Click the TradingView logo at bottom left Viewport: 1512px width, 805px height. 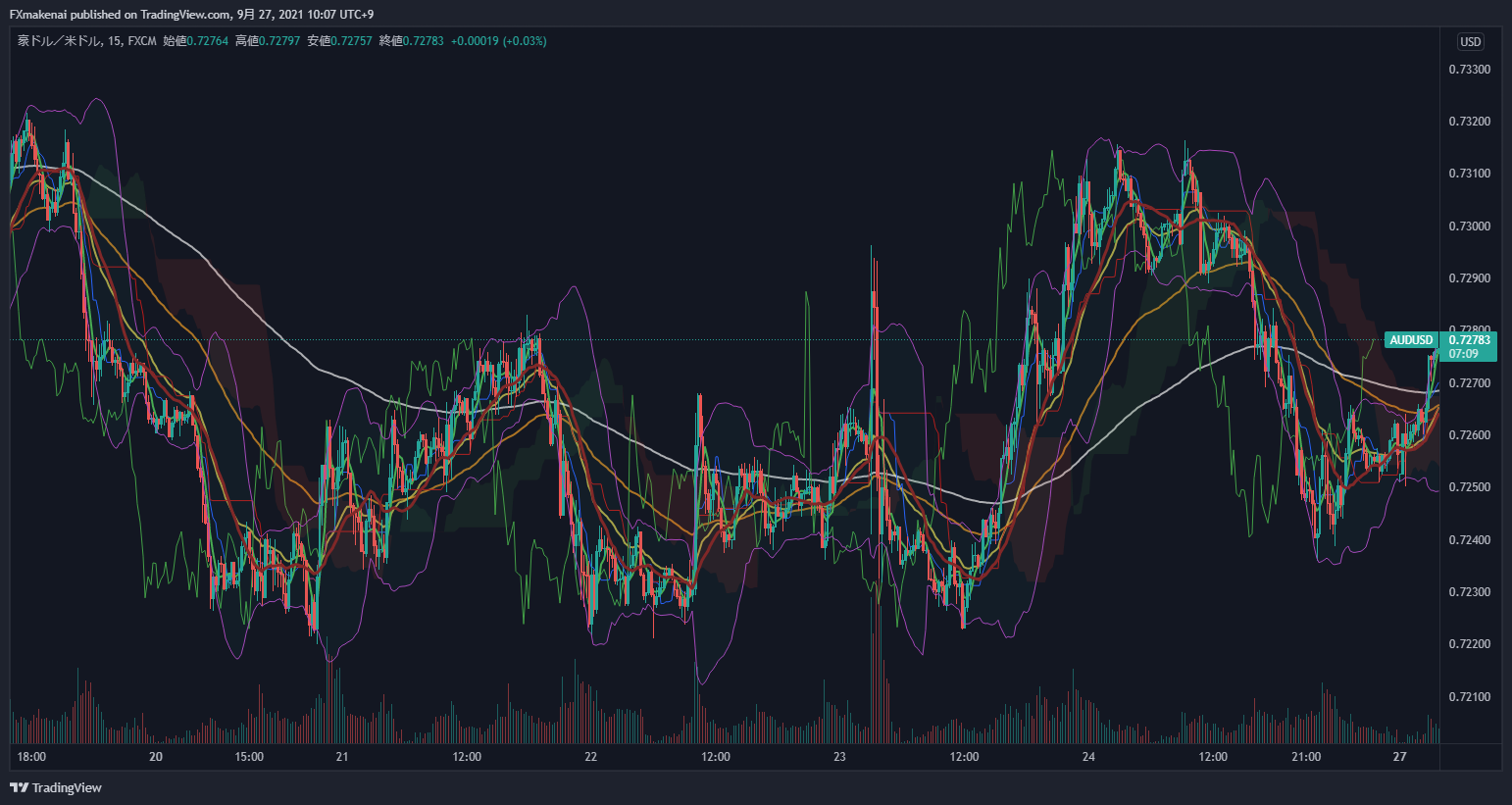[55, 787]
